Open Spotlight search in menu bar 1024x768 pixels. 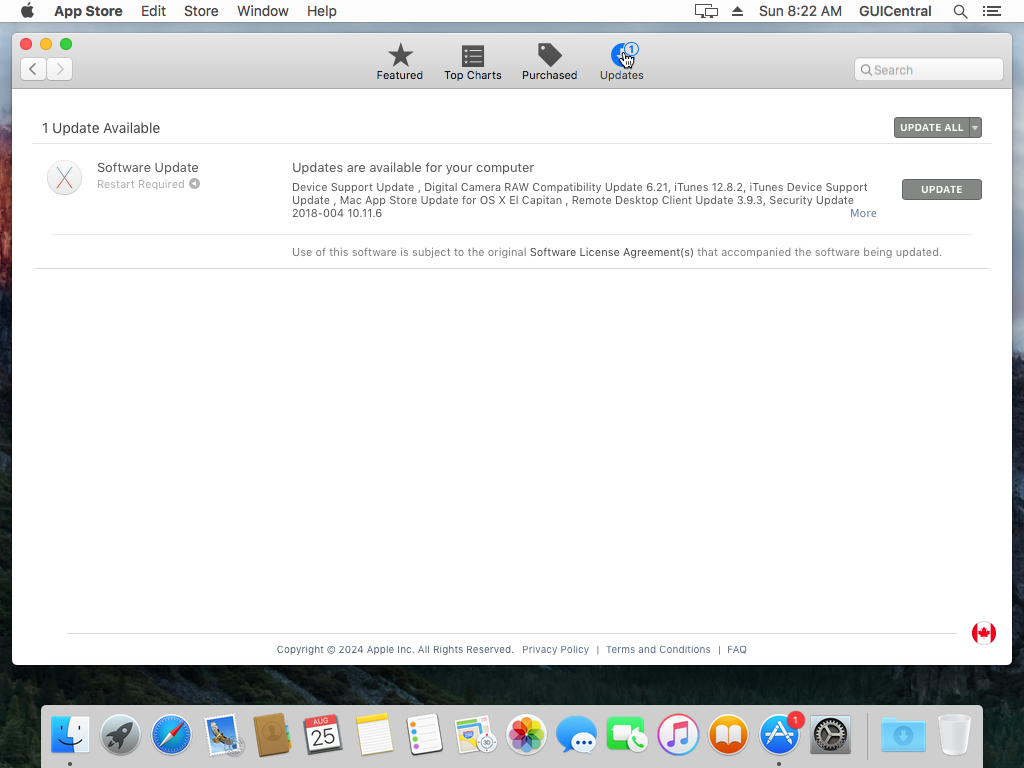tap(960, 11)
